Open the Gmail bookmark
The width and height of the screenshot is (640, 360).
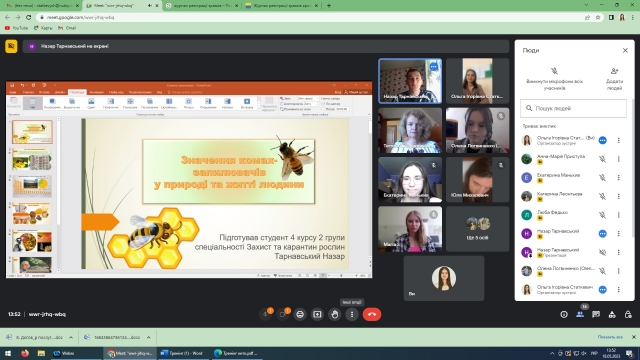point(67,28)
